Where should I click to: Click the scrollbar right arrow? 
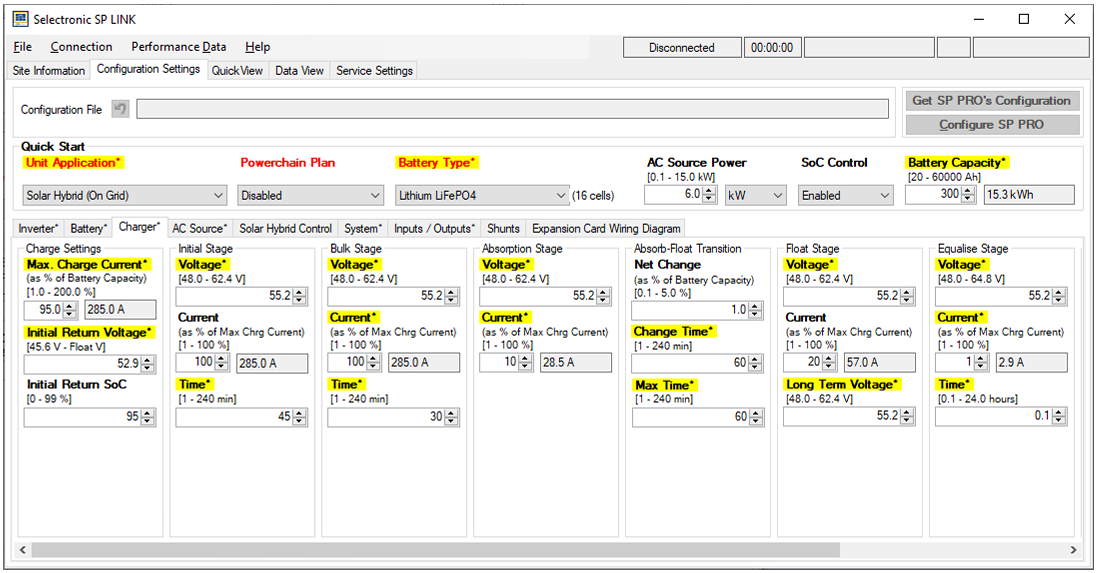[1073, 550]
